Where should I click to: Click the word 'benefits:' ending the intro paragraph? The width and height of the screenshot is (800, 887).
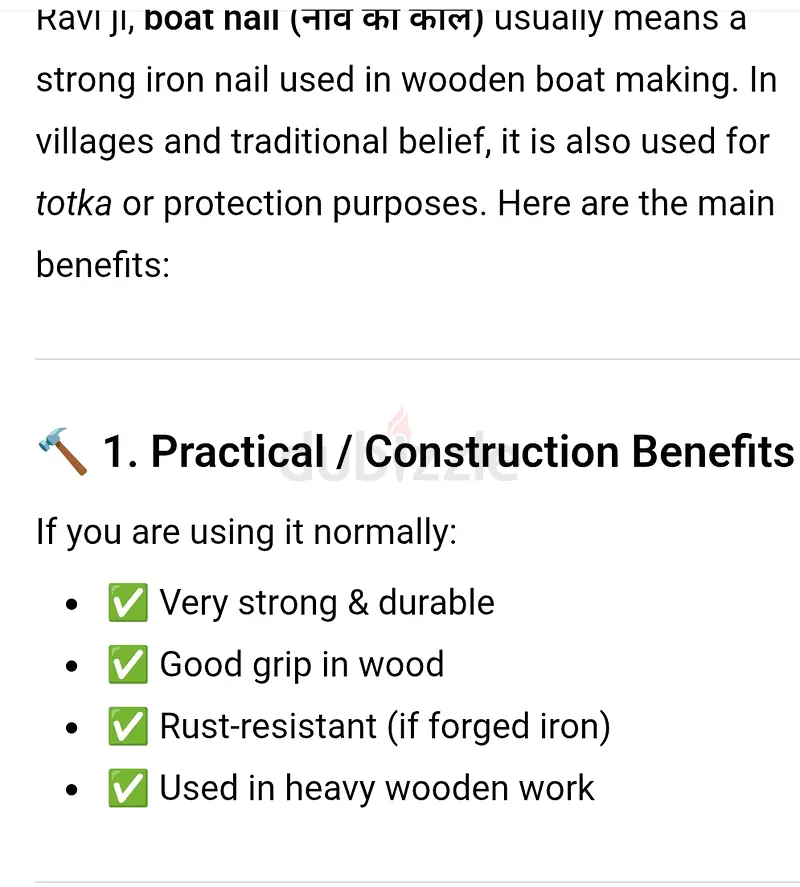point(103,265)
